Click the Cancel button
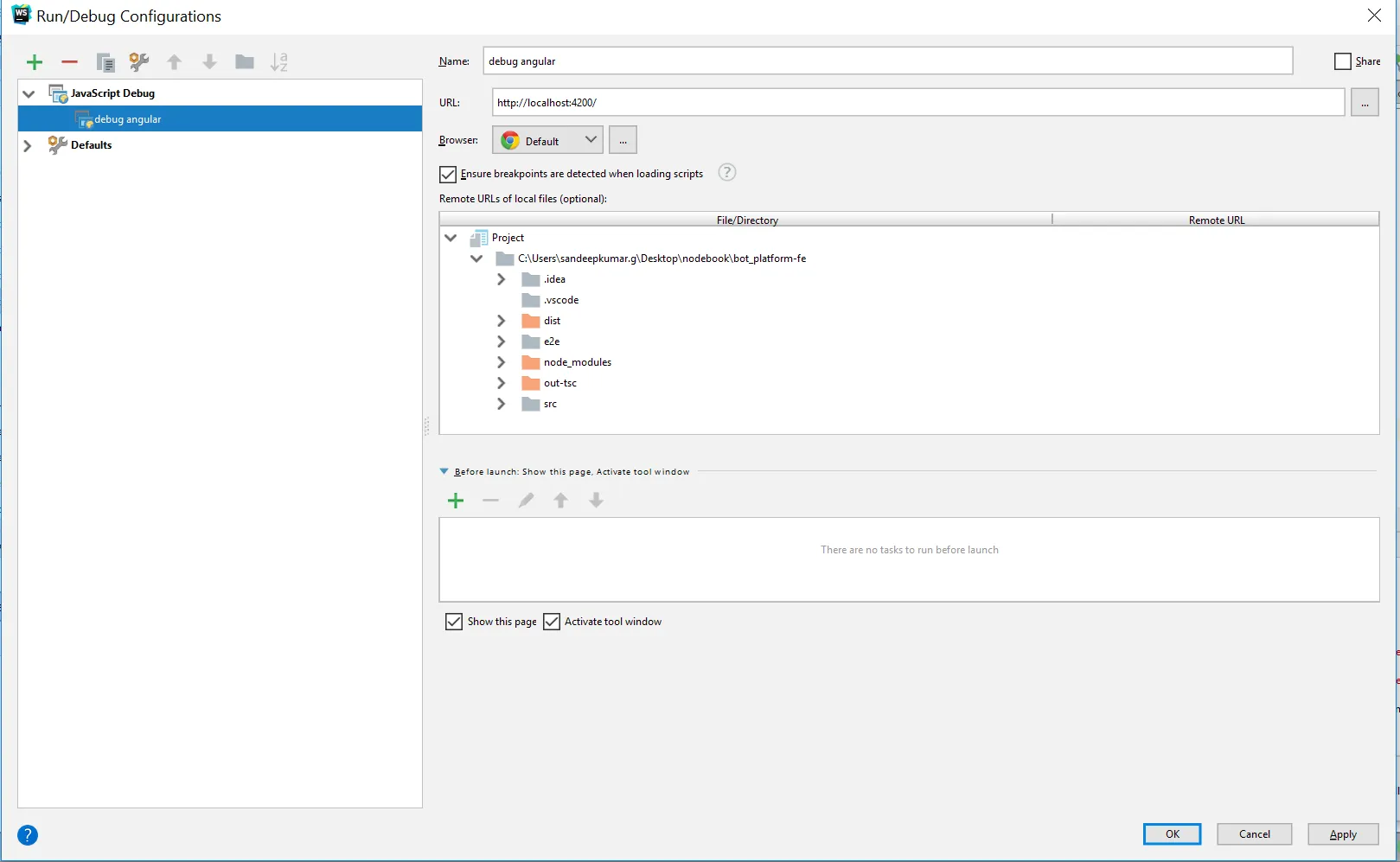This screenshot has height=862, width=1400. tap(1255, 834)
